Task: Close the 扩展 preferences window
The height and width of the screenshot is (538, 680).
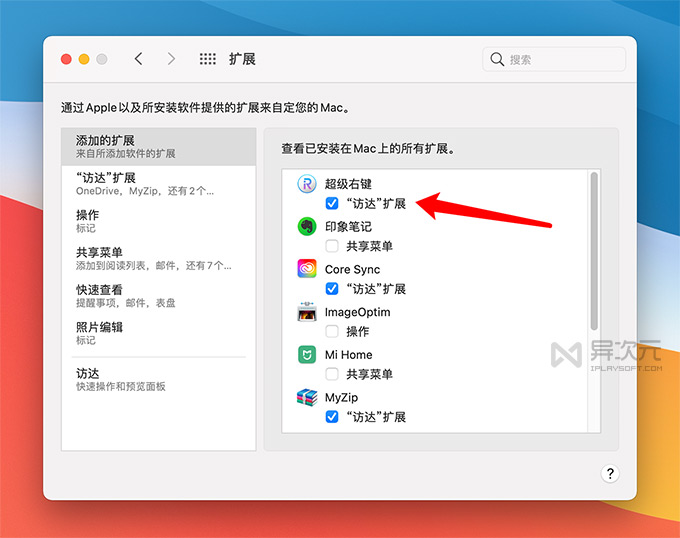Action: tap(66, 59)
